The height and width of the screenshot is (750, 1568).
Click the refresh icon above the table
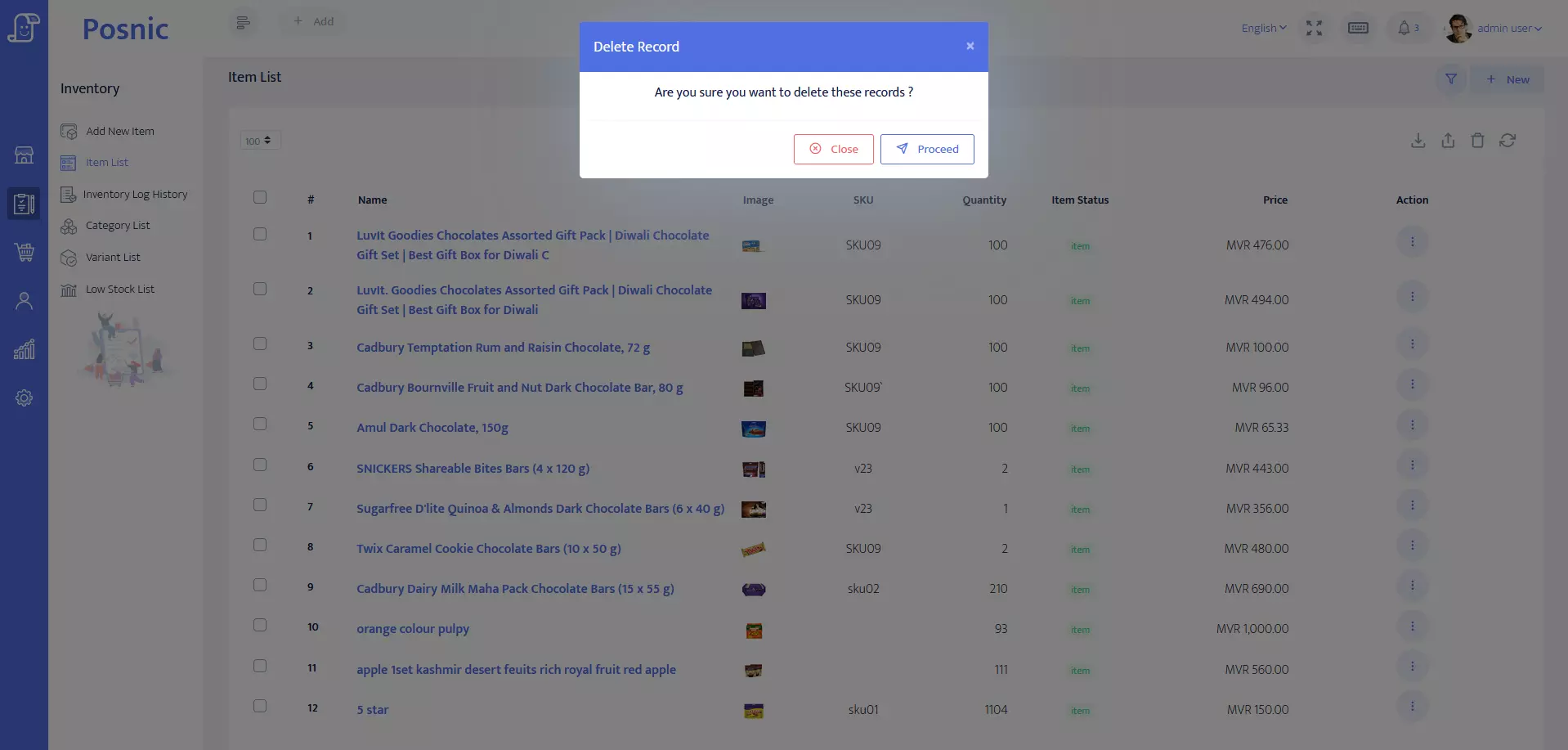(1508, 141)
